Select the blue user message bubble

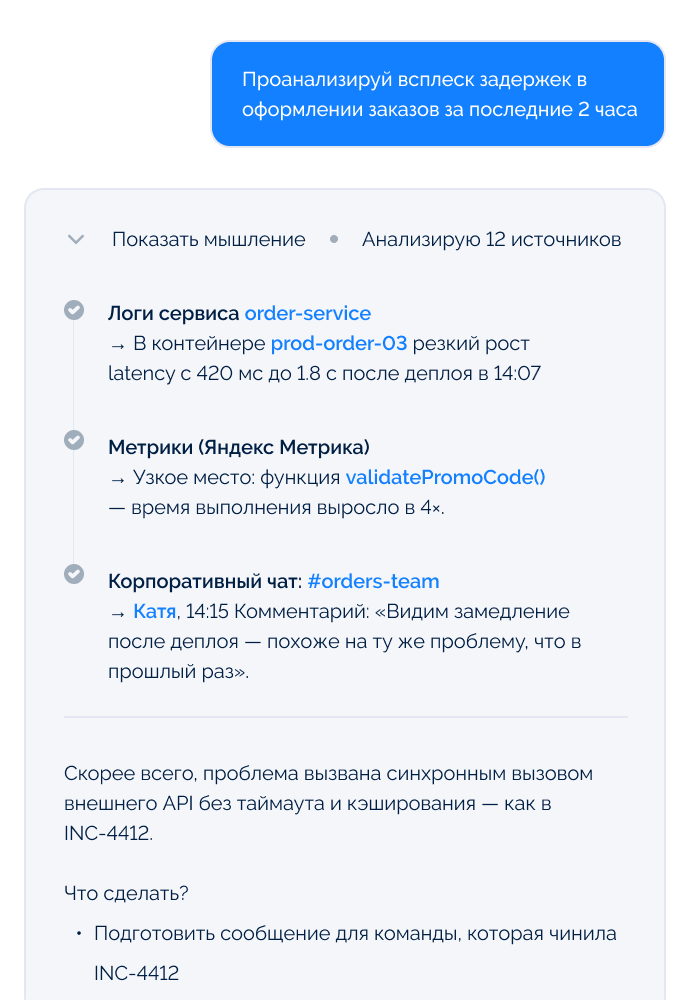(438, 94)
